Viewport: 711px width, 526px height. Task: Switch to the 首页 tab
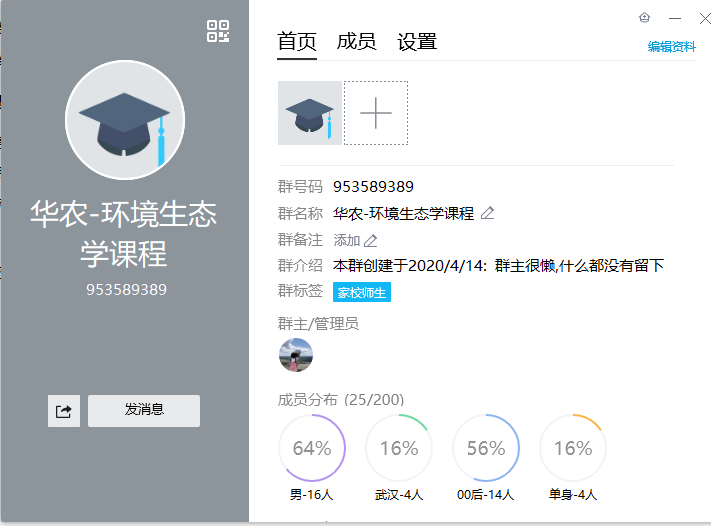[x=297, y=42]
